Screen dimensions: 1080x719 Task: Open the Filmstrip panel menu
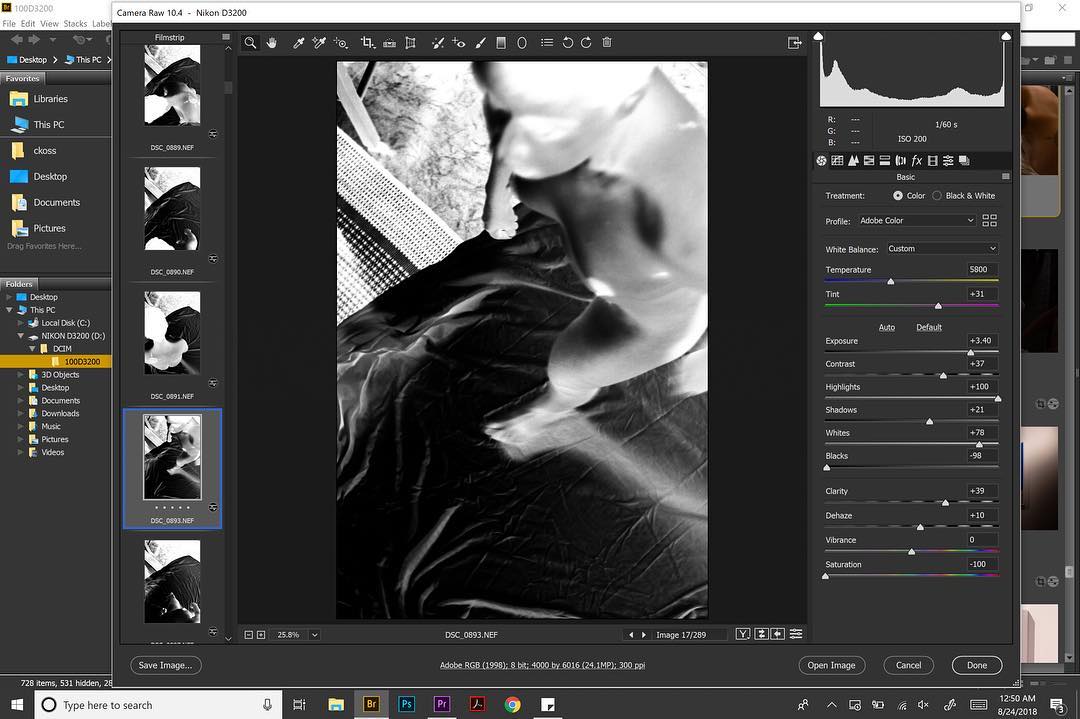[x=226, y=37]
